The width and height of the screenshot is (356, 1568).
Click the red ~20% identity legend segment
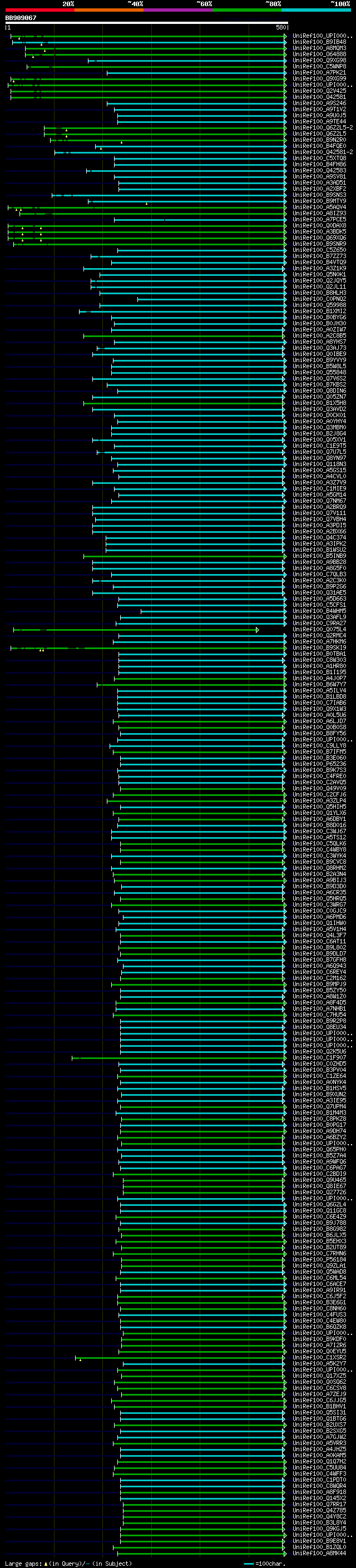coord(39,10)
